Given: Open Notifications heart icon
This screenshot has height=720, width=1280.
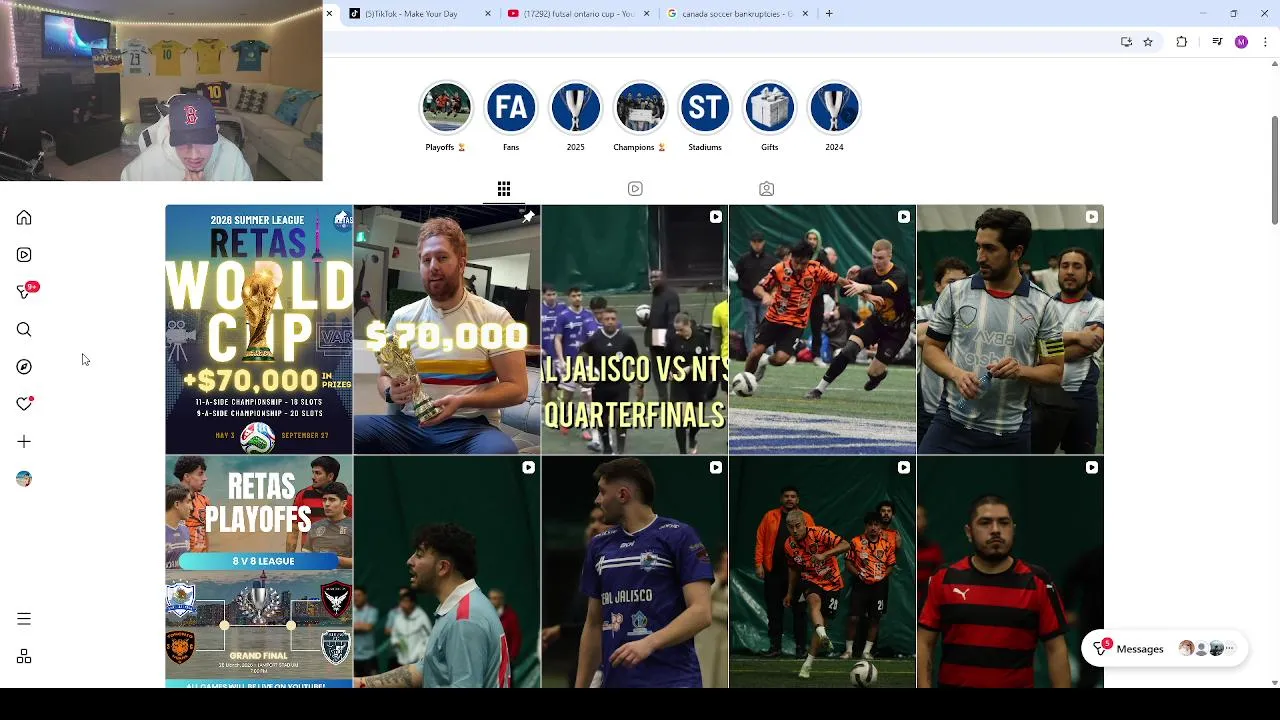Looking at the screenshot, I should (x=24, y=404).
